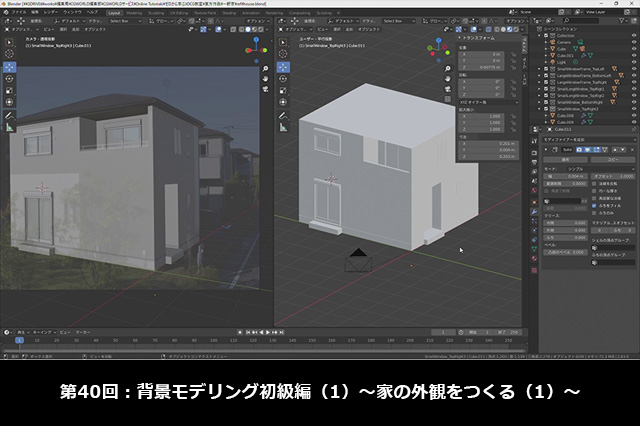Open the Object Data properties green triangle tab

click(534, 249)
